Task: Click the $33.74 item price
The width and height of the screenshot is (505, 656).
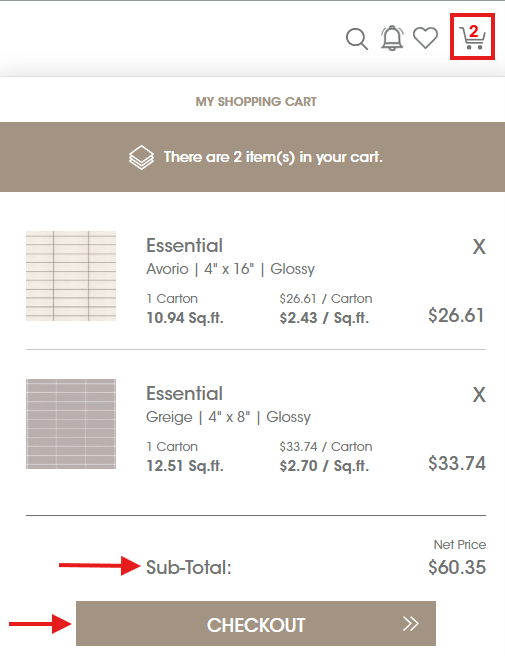Action: tap(457, 464)
